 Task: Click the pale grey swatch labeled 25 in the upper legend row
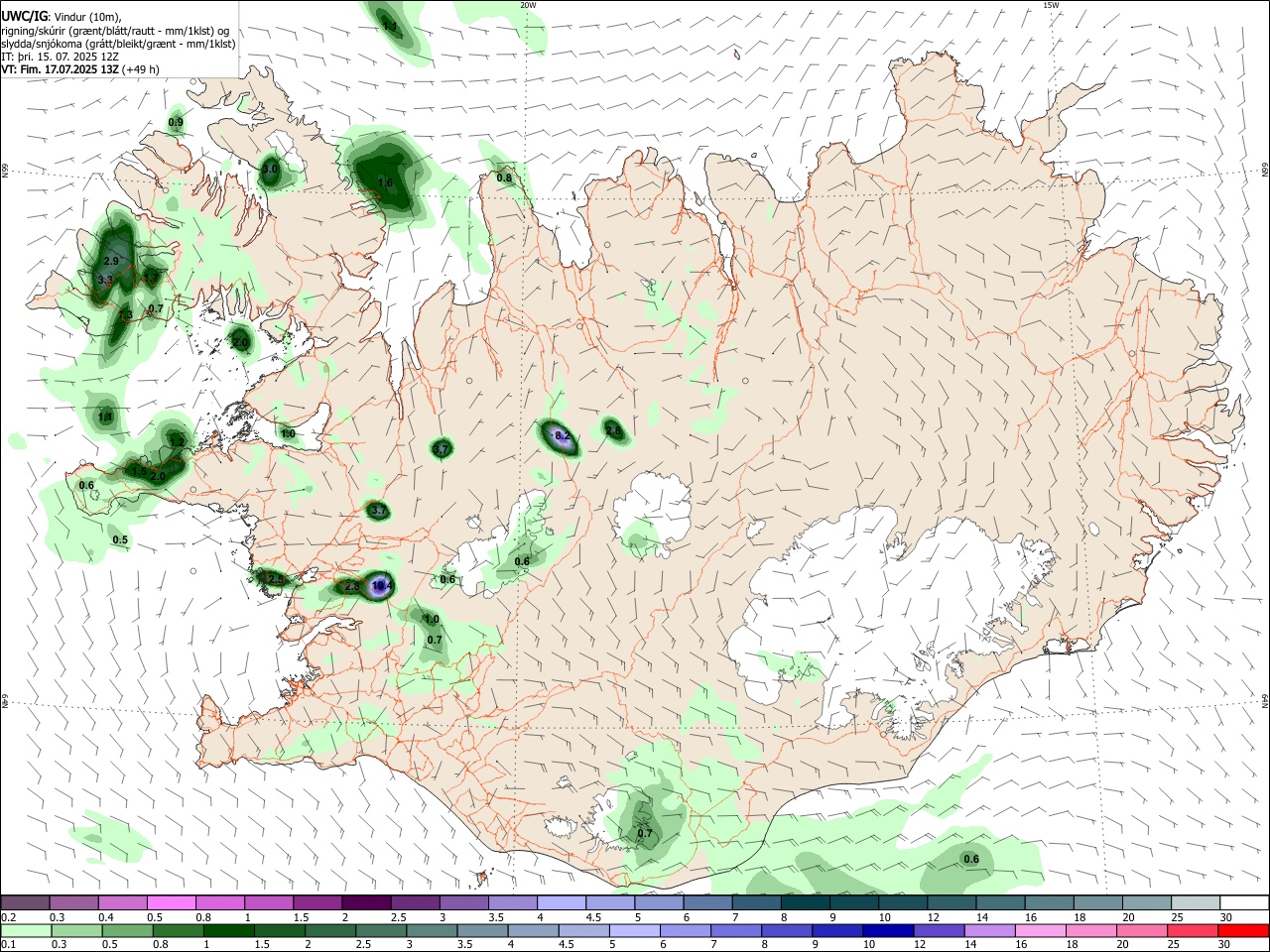click(x=1198, y=902)
